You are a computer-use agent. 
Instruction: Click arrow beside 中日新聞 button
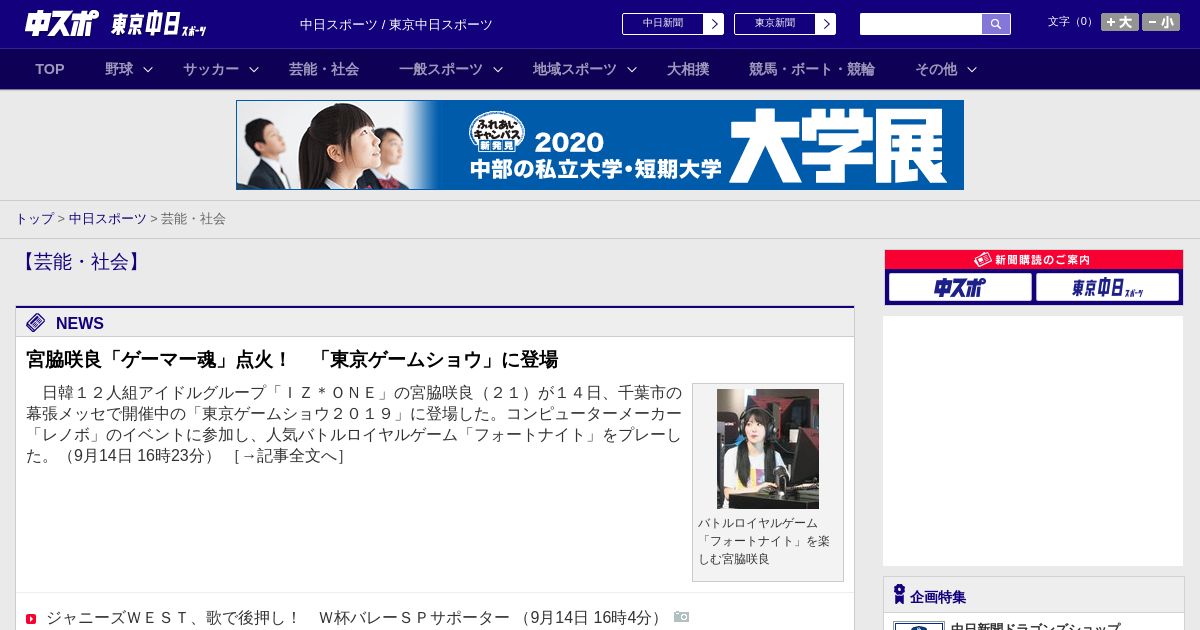(x=714, y=24)
